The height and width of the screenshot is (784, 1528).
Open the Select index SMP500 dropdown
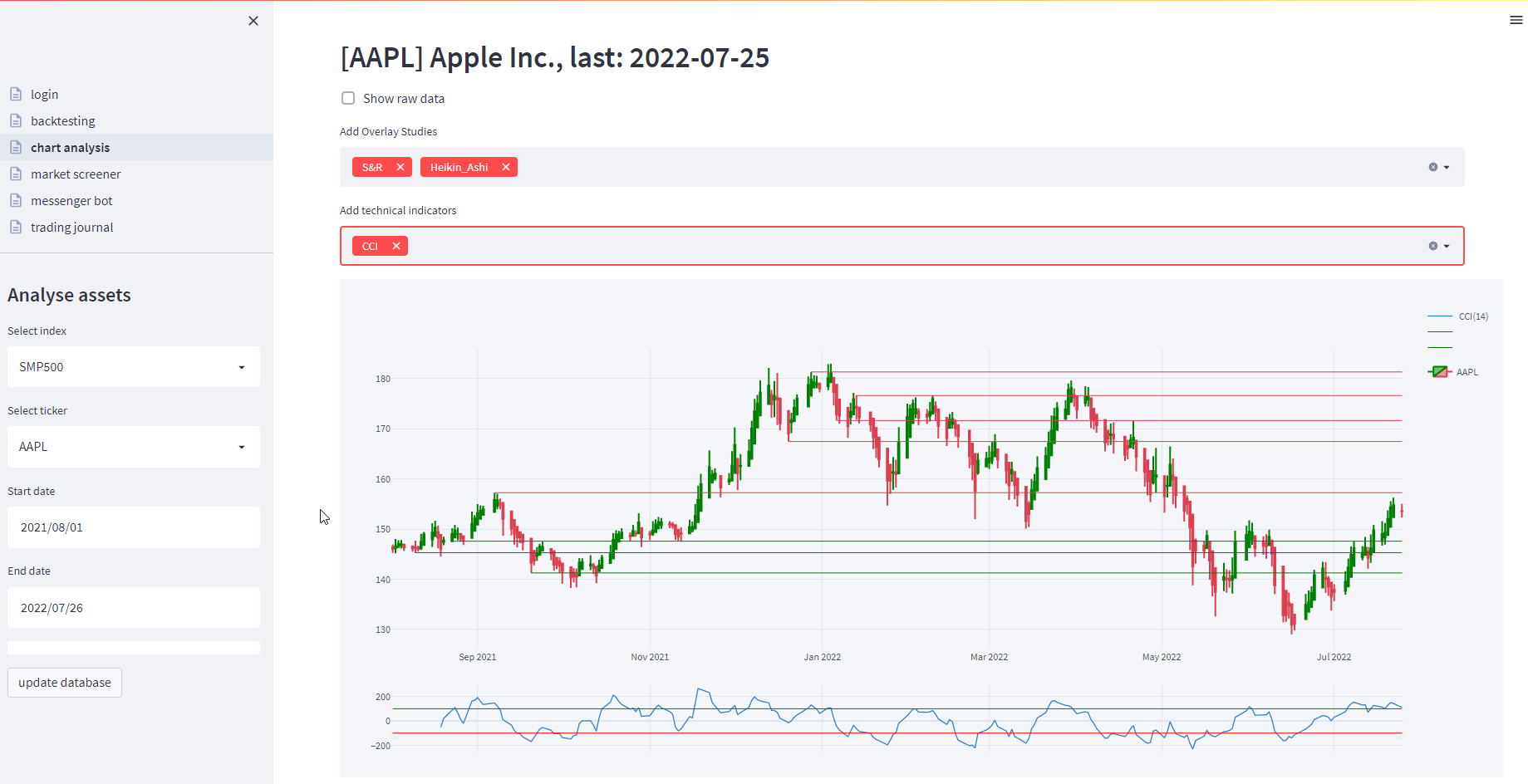[x=134, y=366]
